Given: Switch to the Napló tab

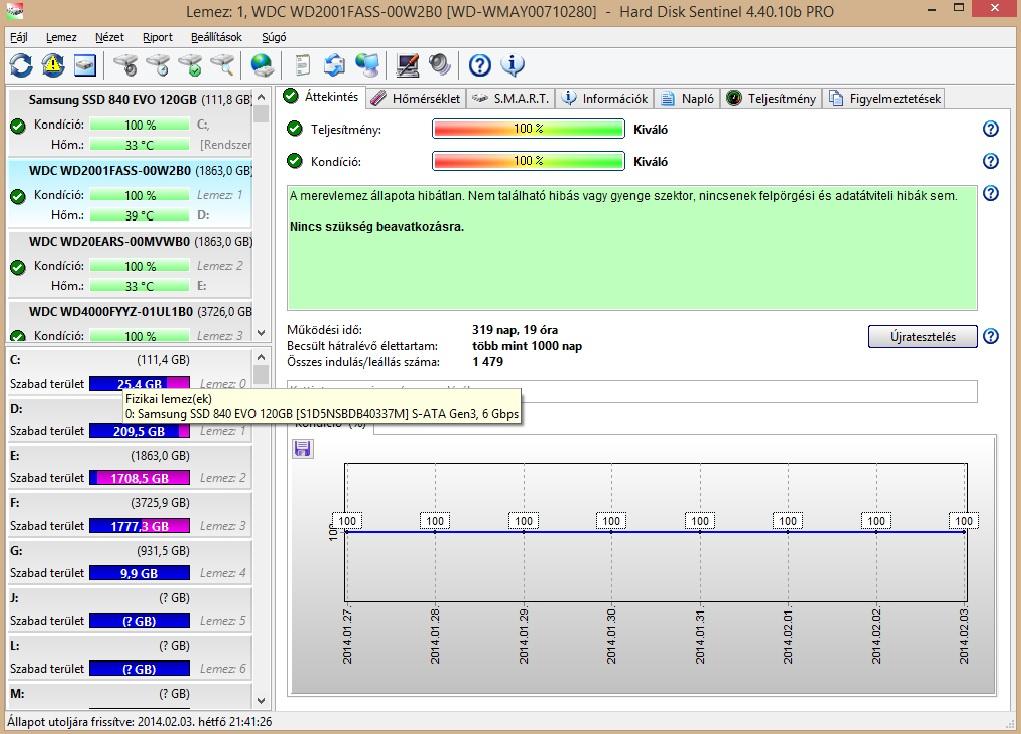Looking at the screenshot, I should (688, 98).
